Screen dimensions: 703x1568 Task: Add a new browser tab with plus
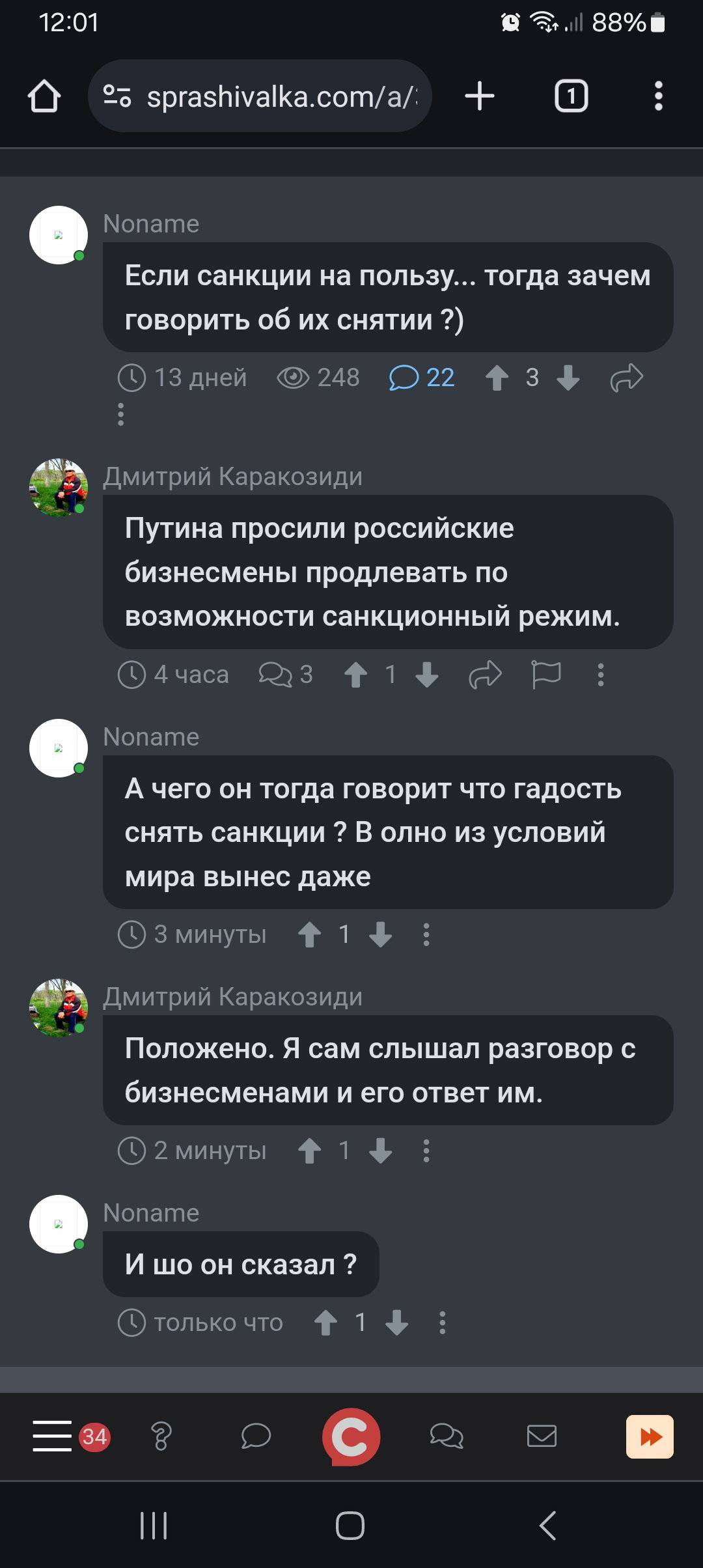tap(480, 96)
